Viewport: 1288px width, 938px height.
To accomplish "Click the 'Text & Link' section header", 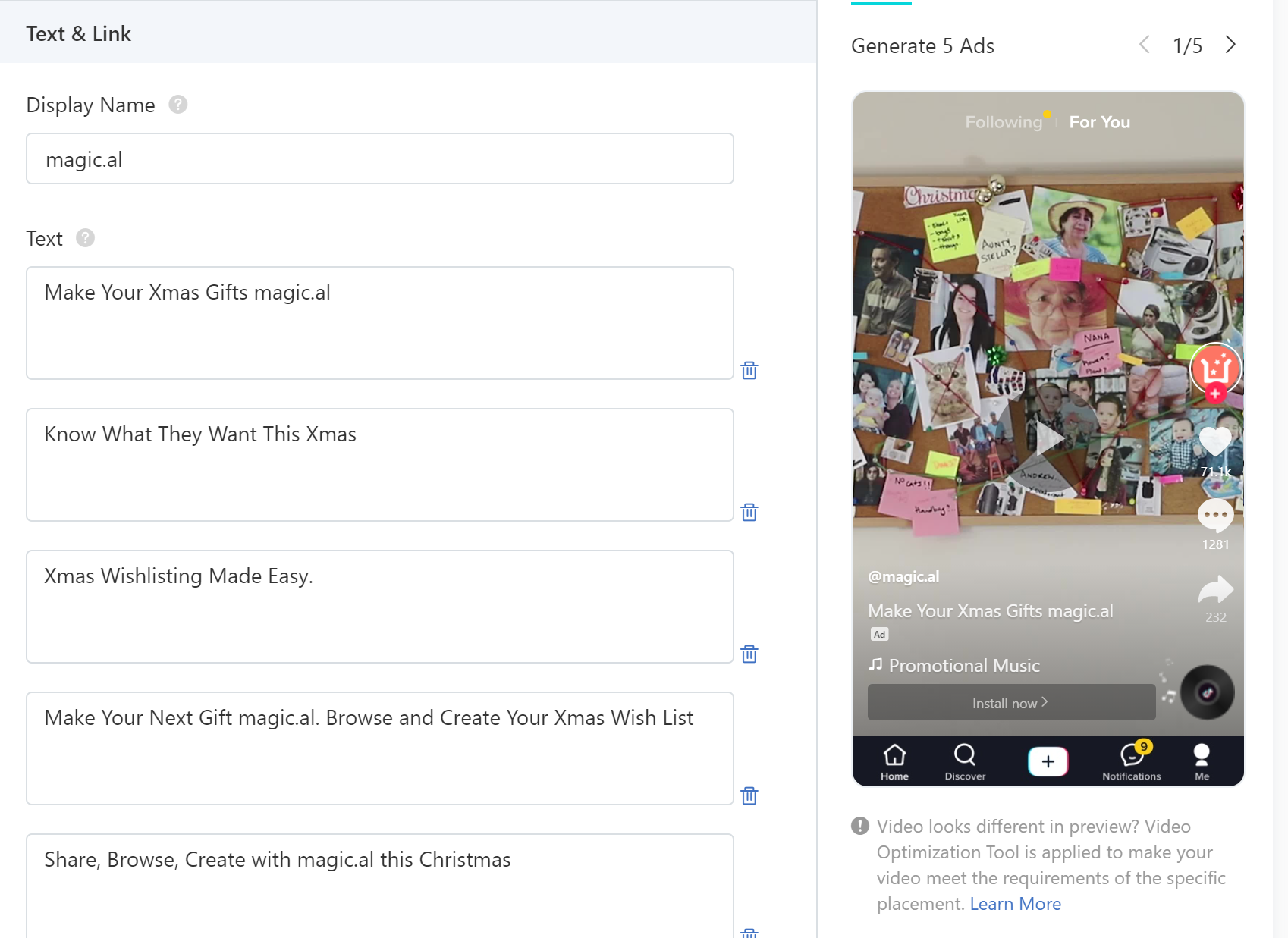I will tap(79, 33).
